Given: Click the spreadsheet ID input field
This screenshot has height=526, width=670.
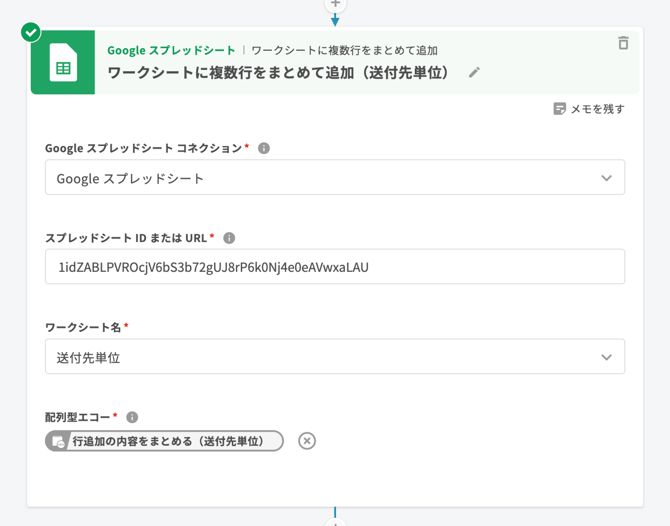Looking at the screenshot, I should 335,267.
